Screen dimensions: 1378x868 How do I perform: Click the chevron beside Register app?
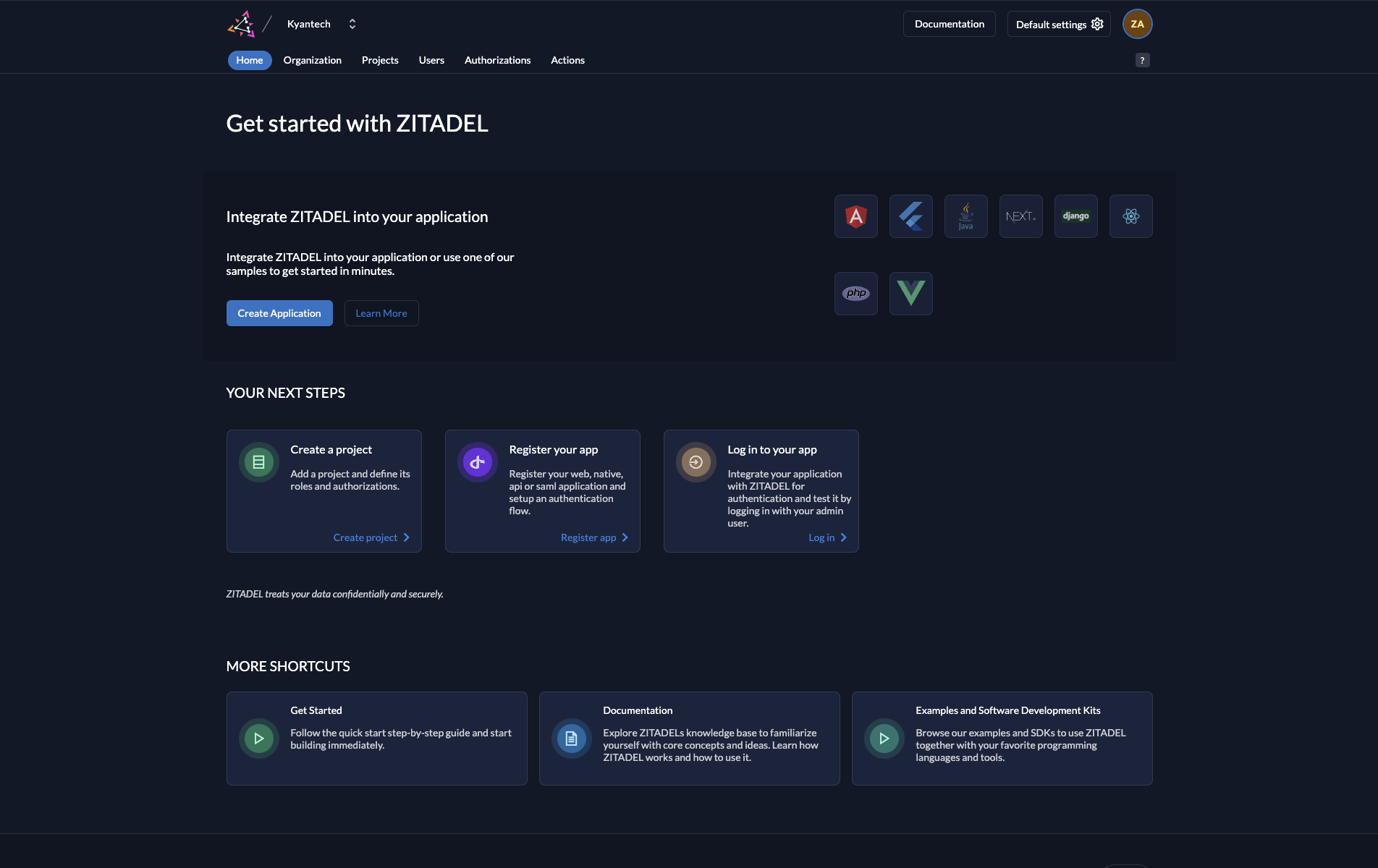[x=625, y=537]
